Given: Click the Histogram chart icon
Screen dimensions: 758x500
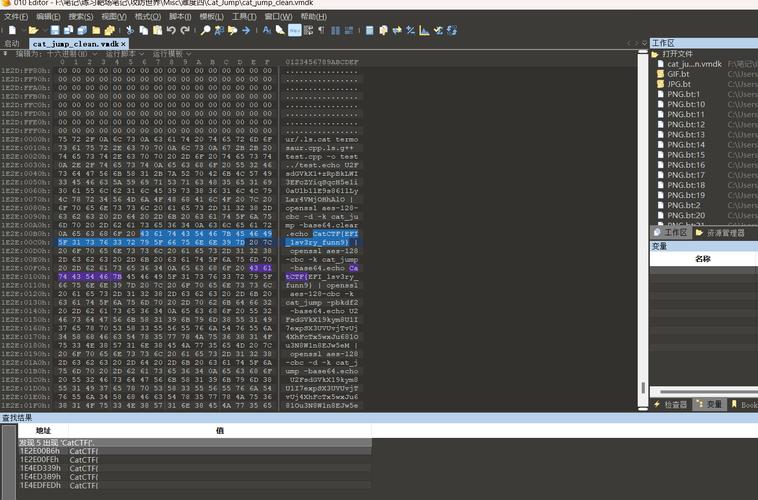Looking at the screenshot, I should click(x=424, y=30).
